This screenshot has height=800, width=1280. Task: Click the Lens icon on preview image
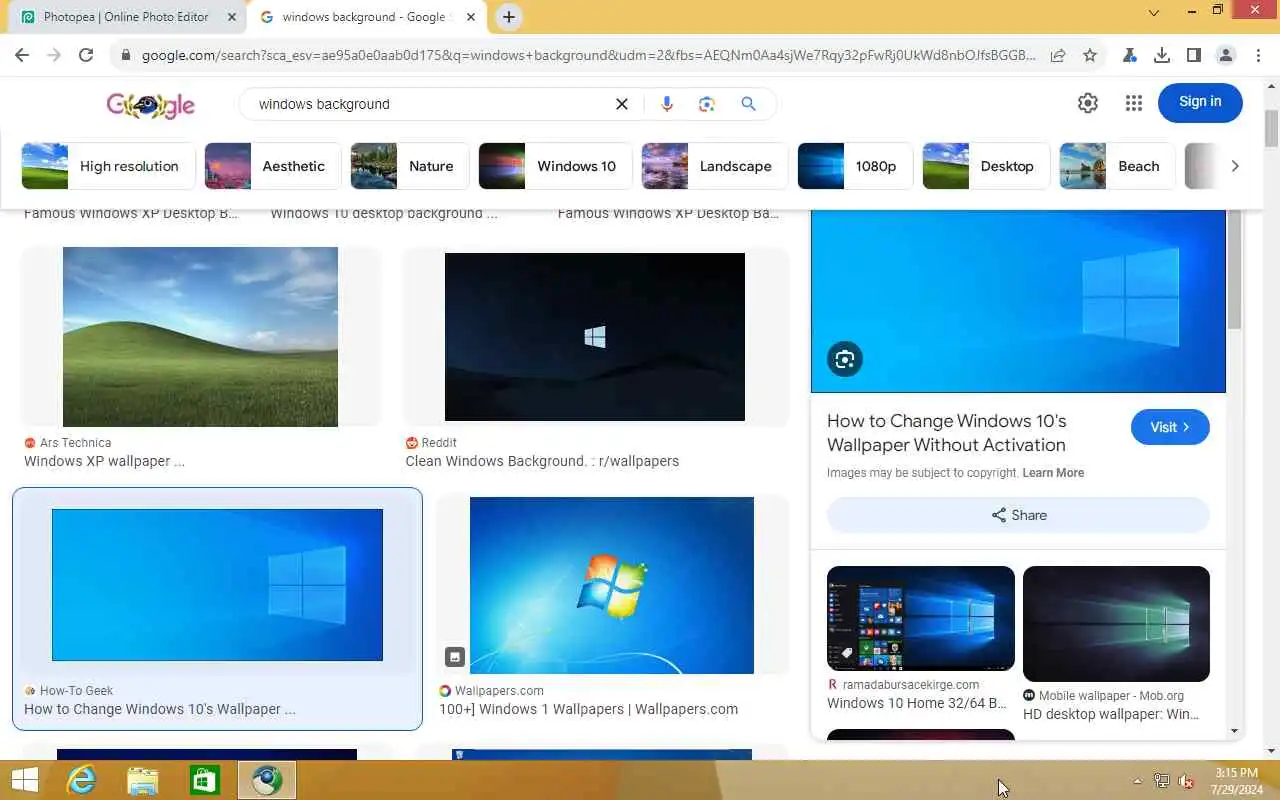(845, 360)
